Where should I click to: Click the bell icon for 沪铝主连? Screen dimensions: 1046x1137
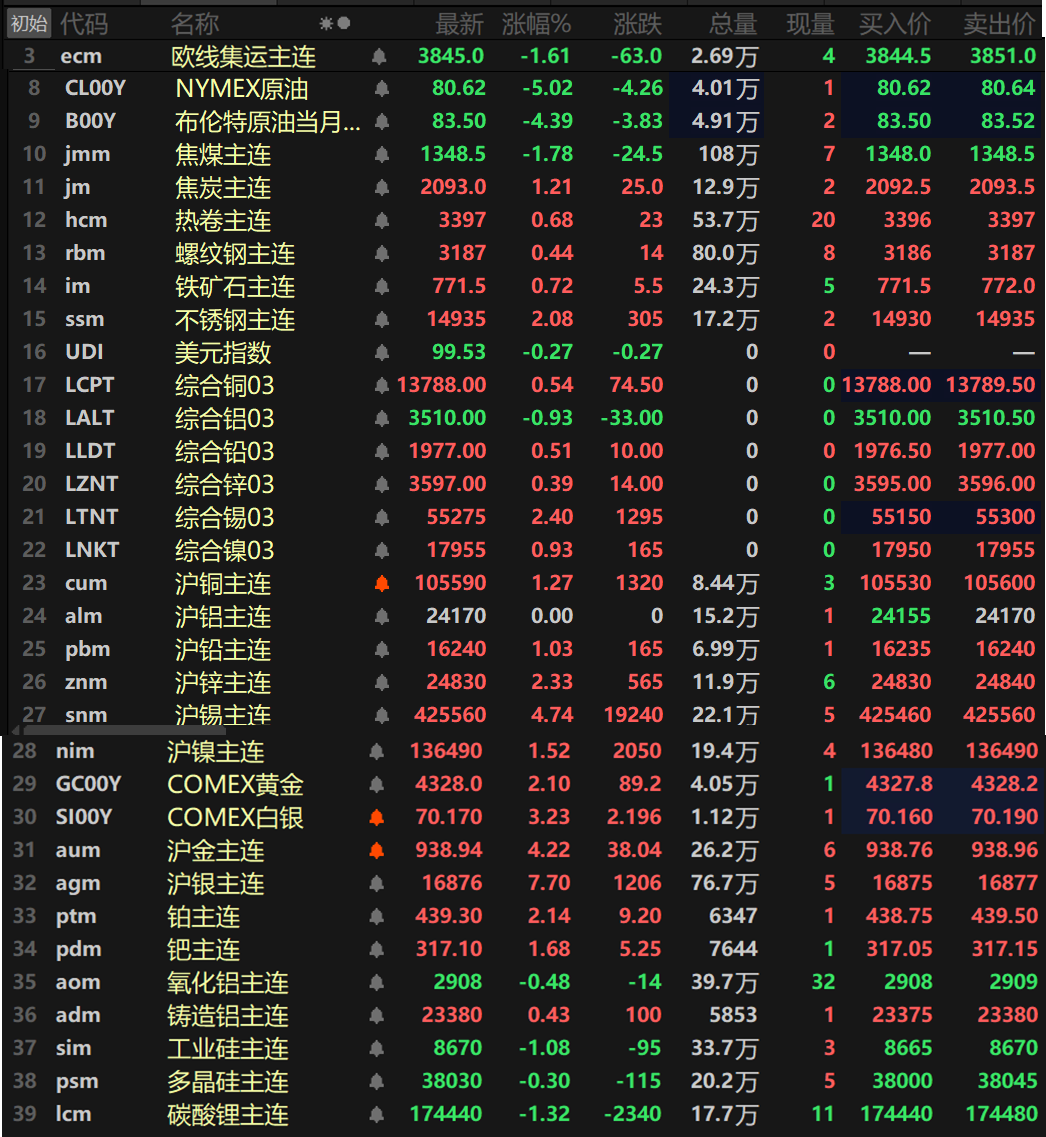(x=382, y=616)
